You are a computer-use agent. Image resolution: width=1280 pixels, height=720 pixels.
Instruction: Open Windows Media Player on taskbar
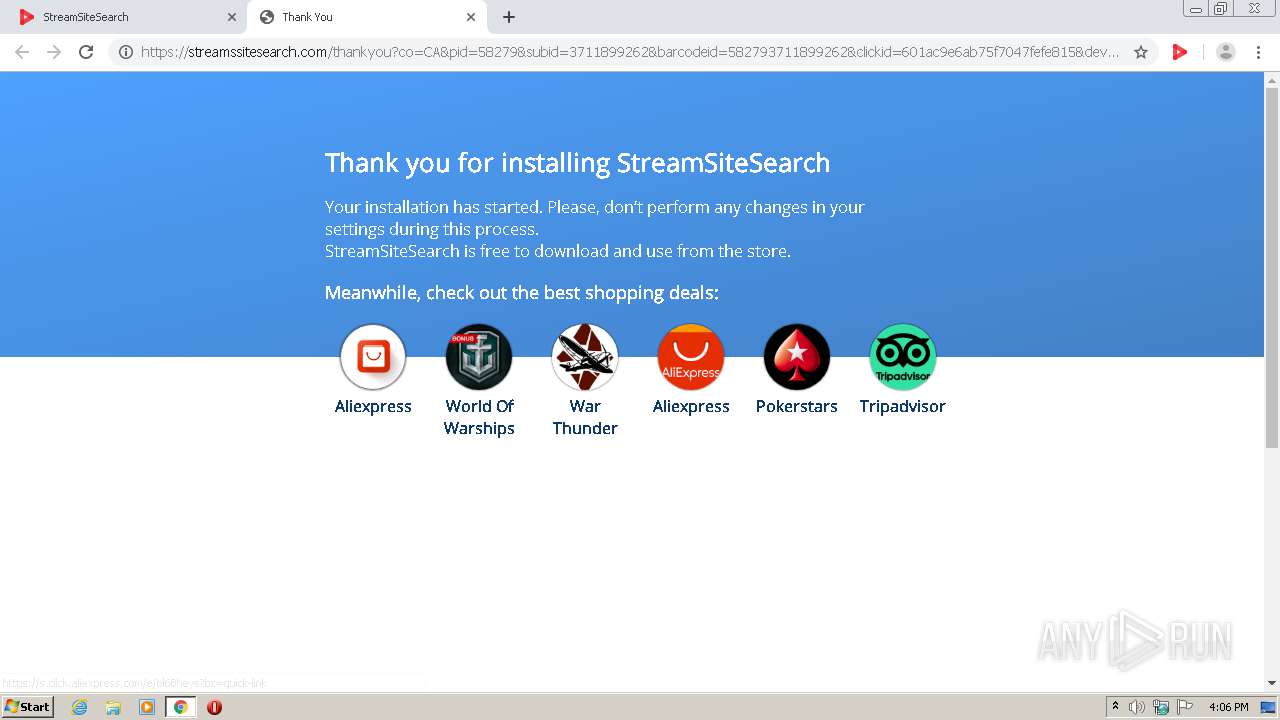click(147, 707)
